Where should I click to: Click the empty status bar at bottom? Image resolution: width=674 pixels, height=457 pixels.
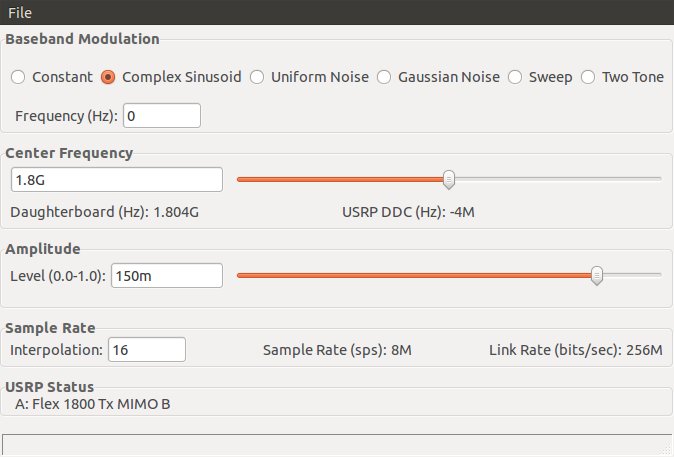(336, 445)
